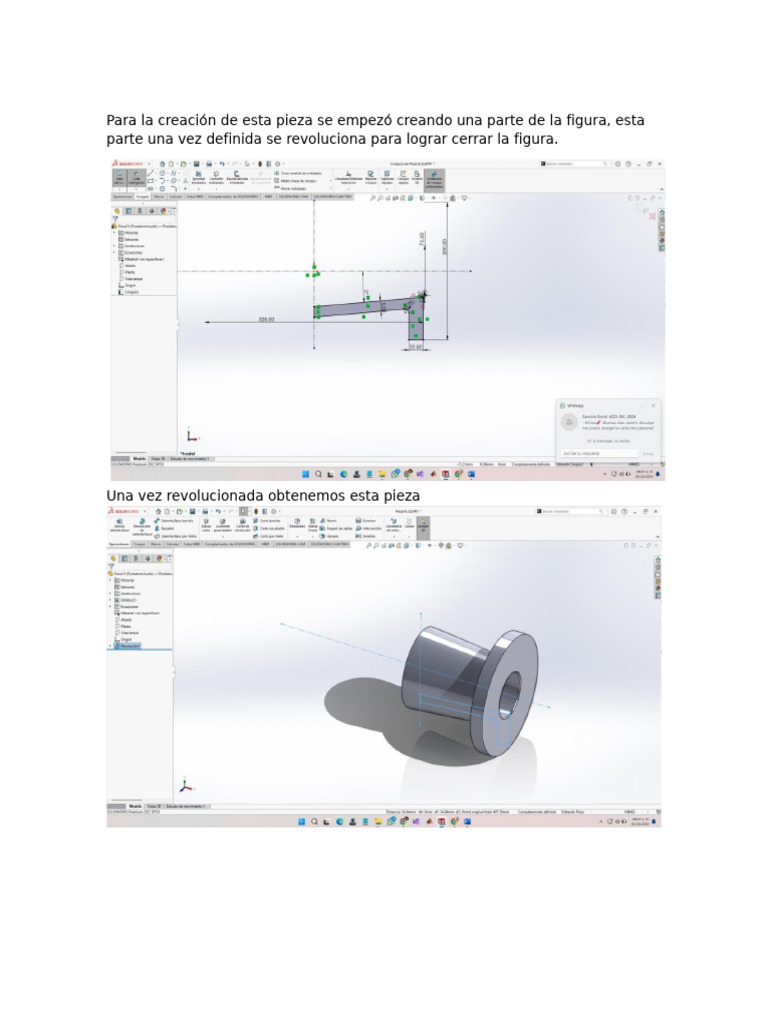Click the 200.00 vertical dimension in sketch

[445, 246]
